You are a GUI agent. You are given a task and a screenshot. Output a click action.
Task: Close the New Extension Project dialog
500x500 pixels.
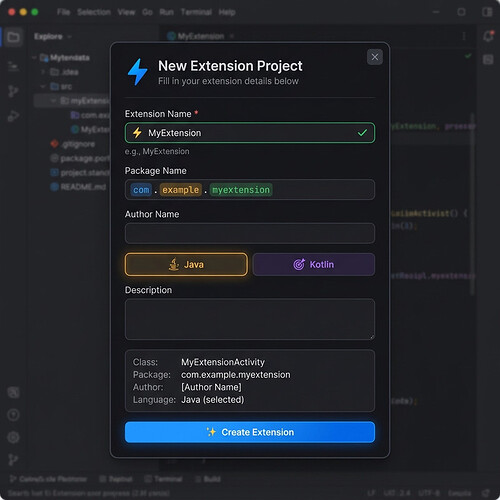(375, 57)
